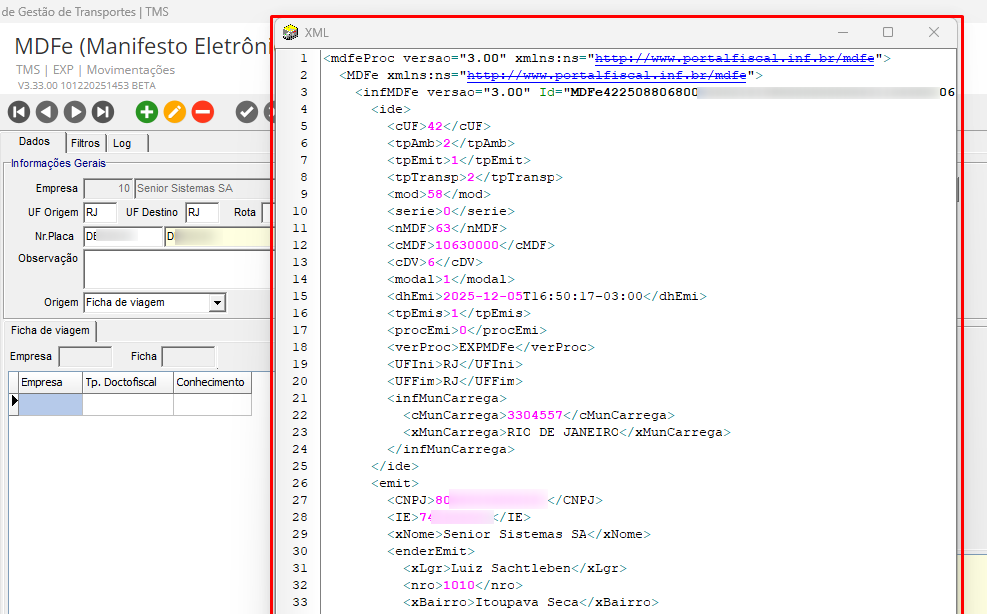Click the nMDF value 63

[443, 228]
